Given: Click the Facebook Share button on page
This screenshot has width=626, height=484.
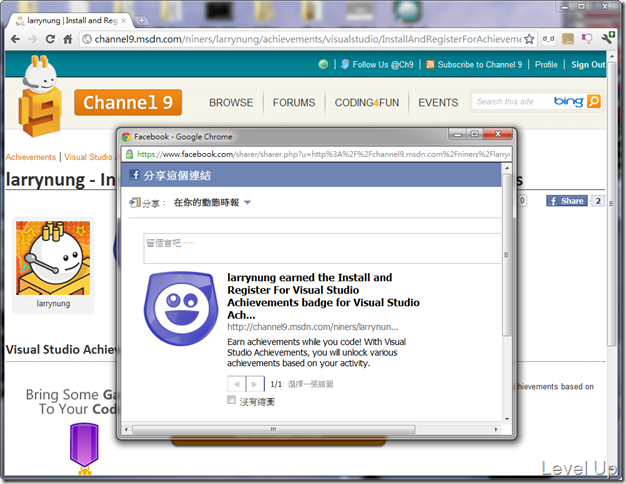Looking at the screenshot, I should coord(567,201).
